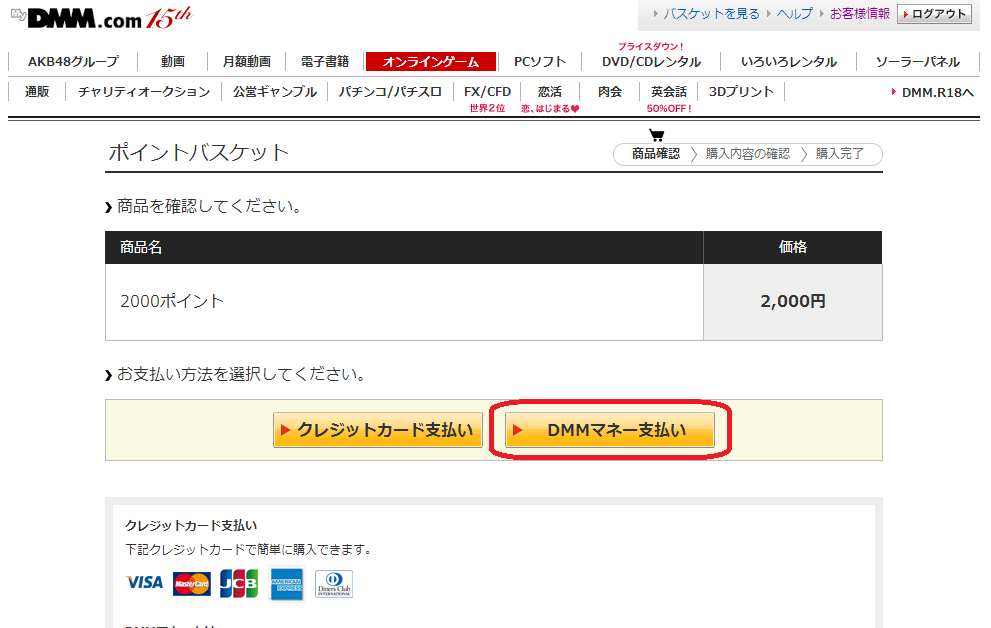Open the 動画 menu item
Image resolution: width=991 pixels, height=628 pixels.
point(173,61)
